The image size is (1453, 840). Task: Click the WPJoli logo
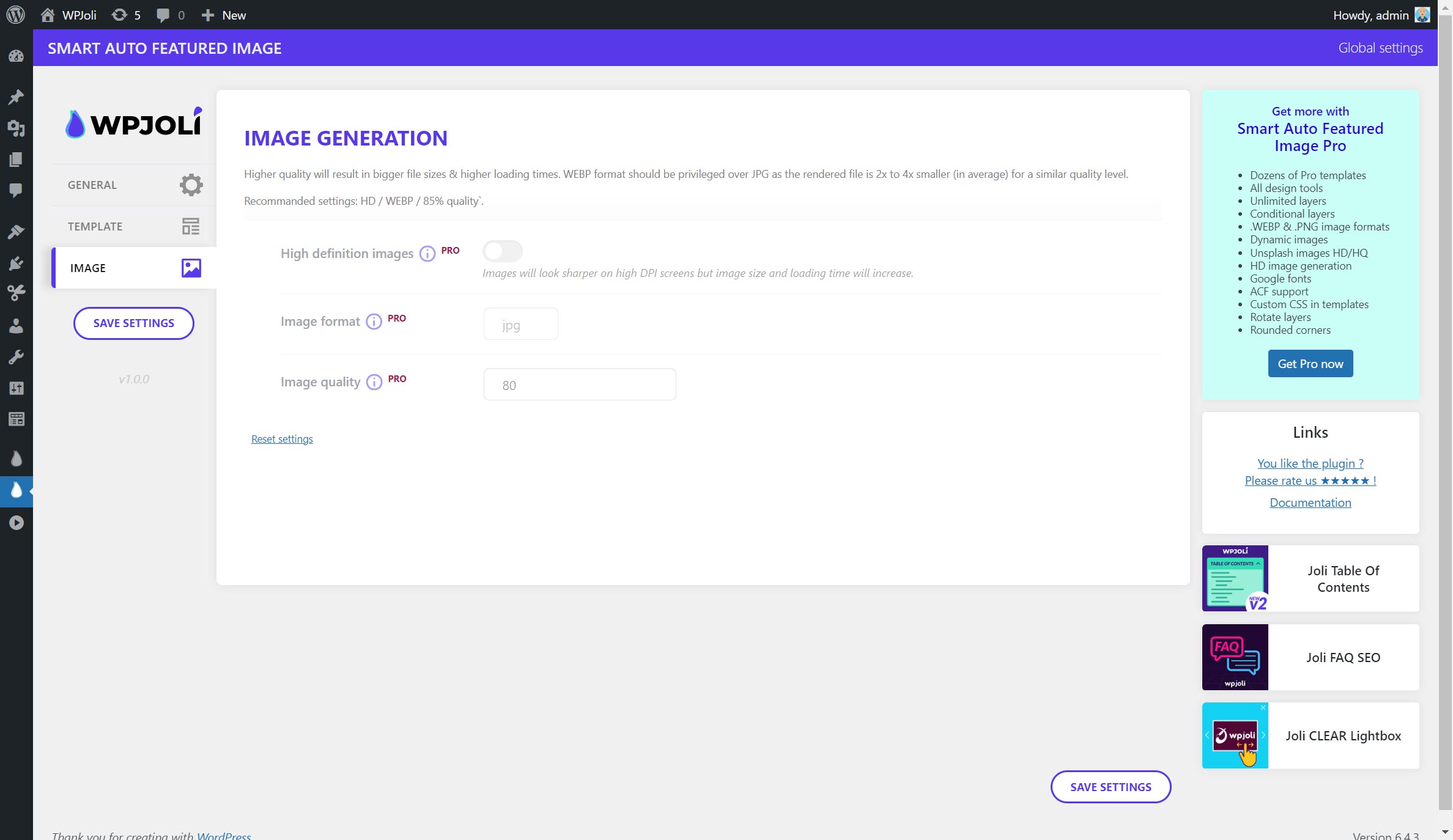pos(133,123)
